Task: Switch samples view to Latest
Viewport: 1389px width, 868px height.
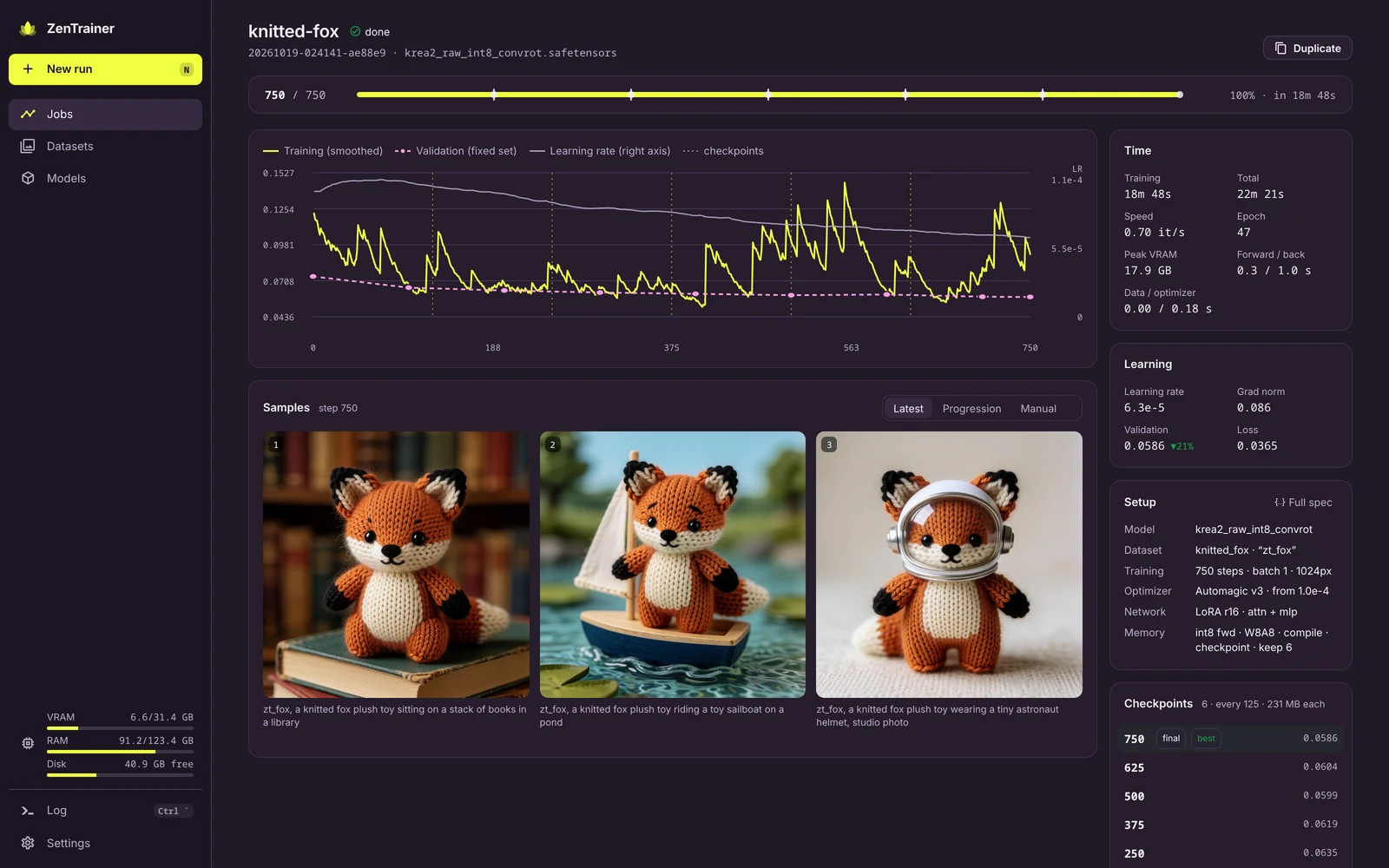Action: click(x=908, y=409)
